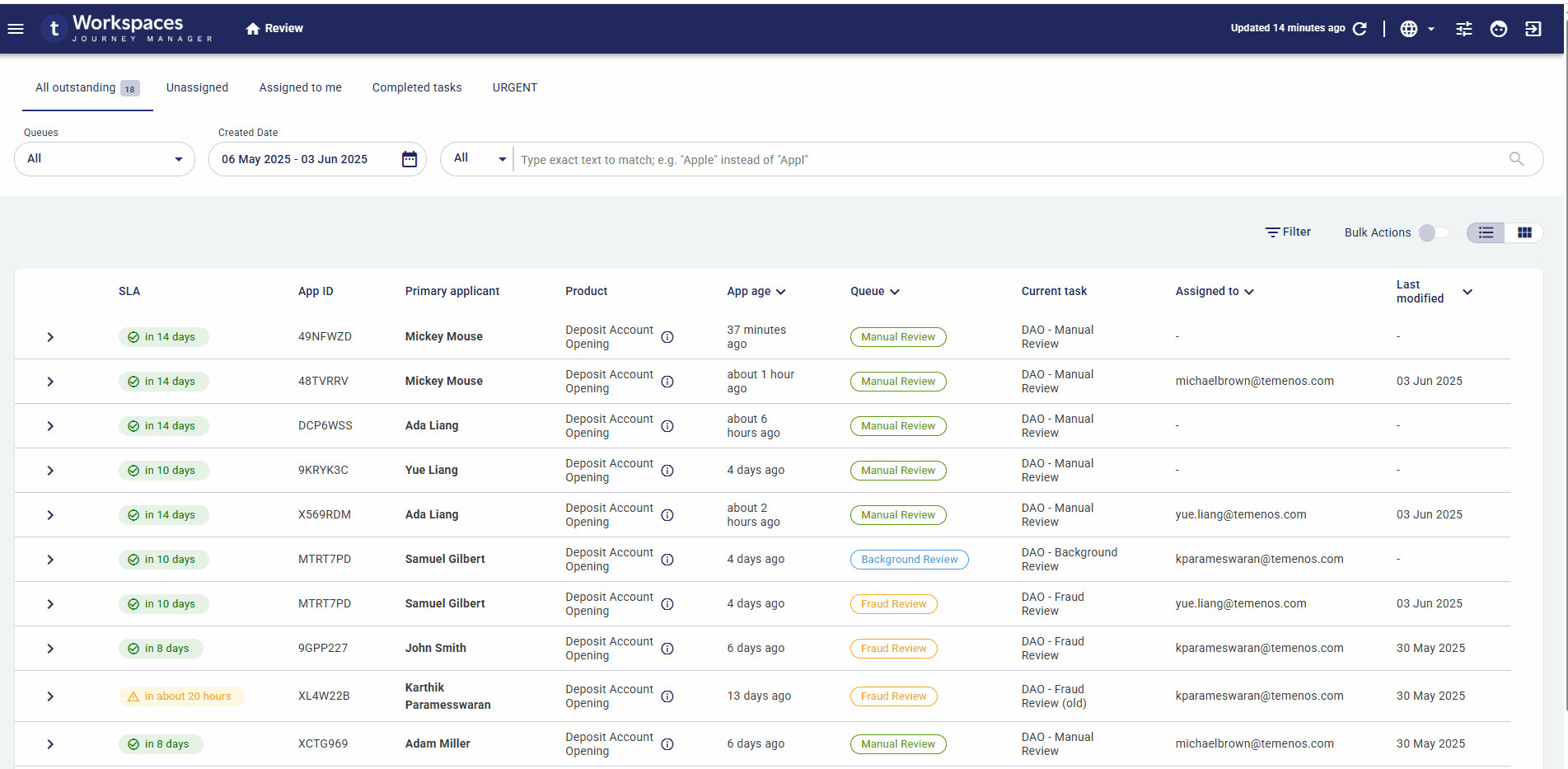This screenshot has width=1568, height=769.
Task: Sort by Assigned to column
Action: pos(1215,292)
